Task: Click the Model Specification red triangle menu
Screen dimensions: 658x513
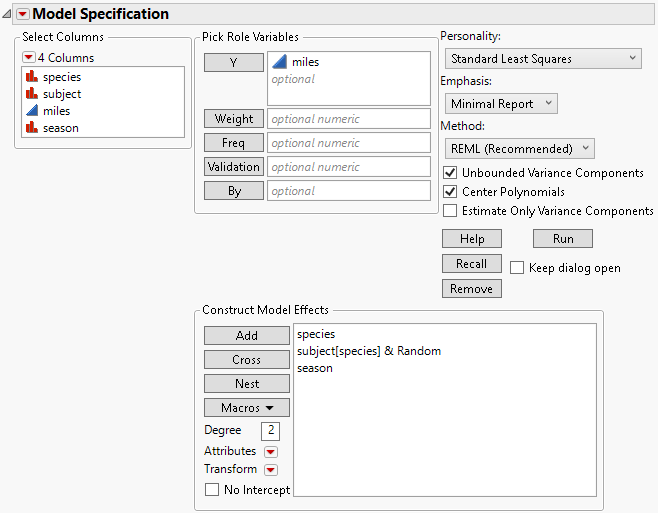Action: [23, 14]
